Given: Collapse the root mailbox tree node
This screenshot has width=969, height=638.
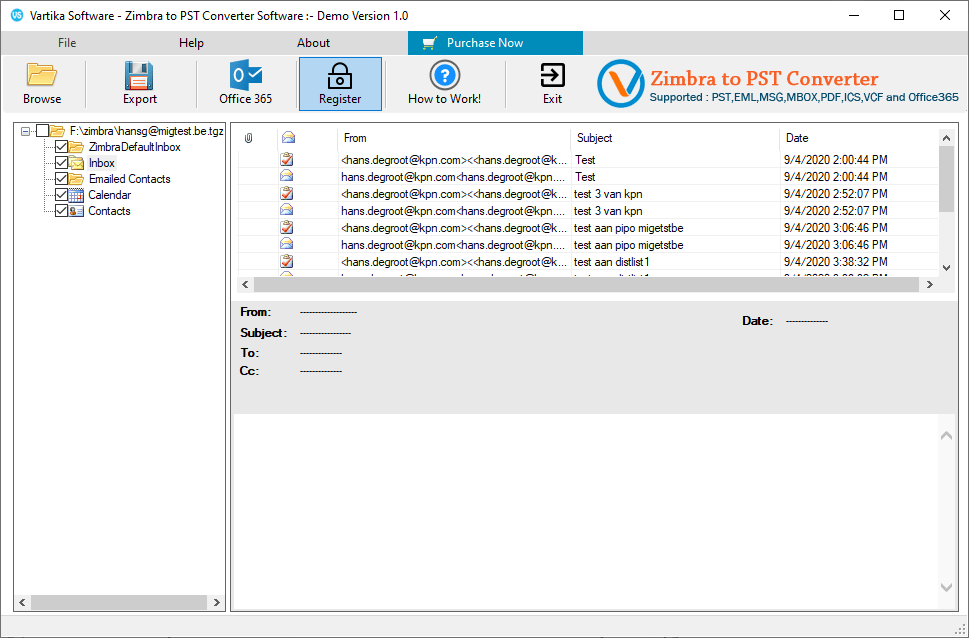Looking at the screenshot, I should pyautogui.click(x=25, y=131).
